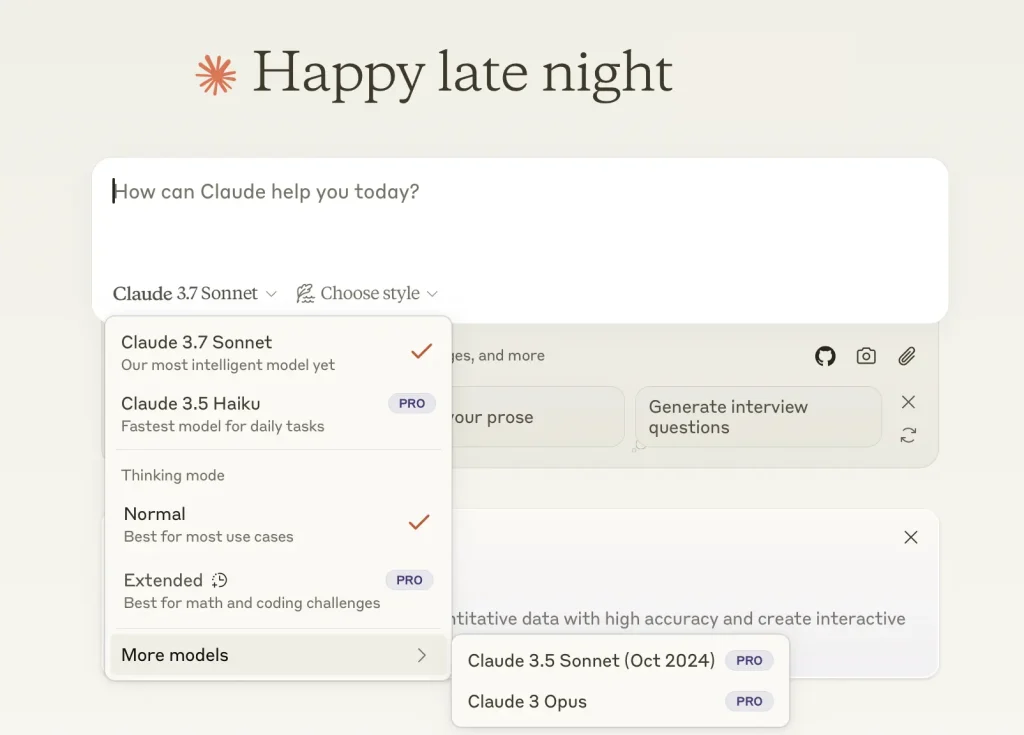
Task: Click the paperclip attach file icon
Action: tap(906, 356)
